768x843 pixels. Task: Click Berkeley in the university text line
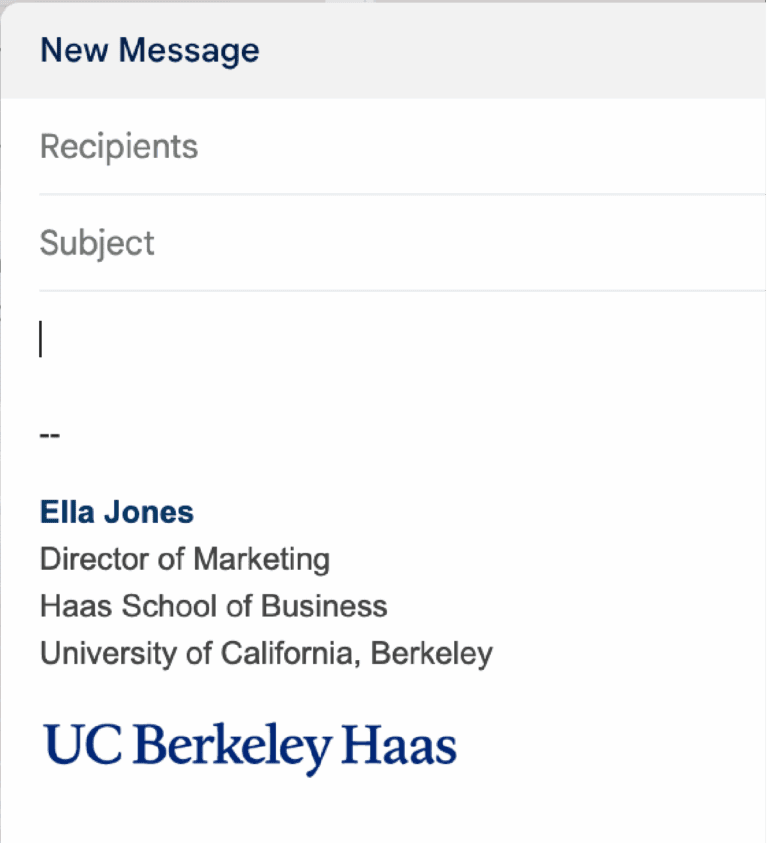[x=431, y=654]
